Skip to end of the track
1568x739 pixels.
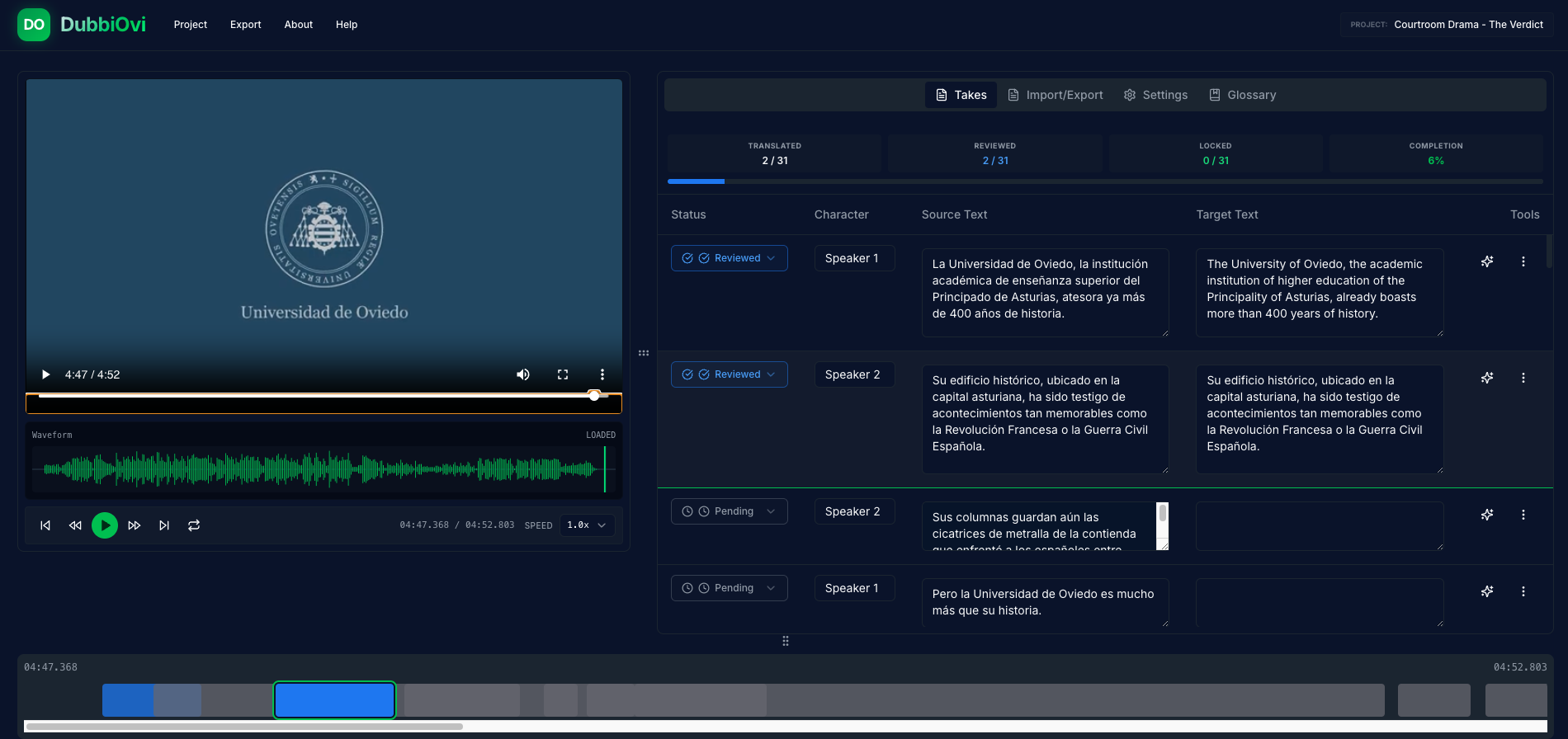click(164, 525)
